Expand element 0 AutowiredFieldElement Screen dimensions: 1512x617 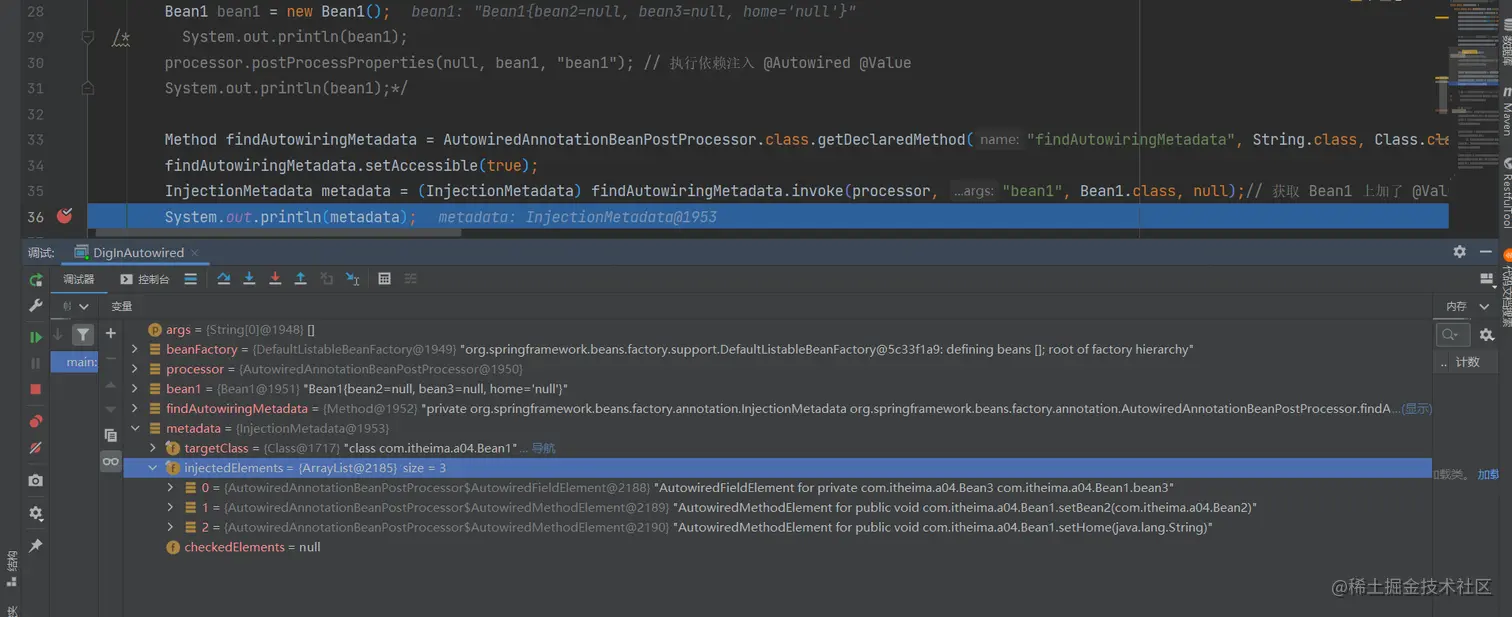tap(171, 488)
